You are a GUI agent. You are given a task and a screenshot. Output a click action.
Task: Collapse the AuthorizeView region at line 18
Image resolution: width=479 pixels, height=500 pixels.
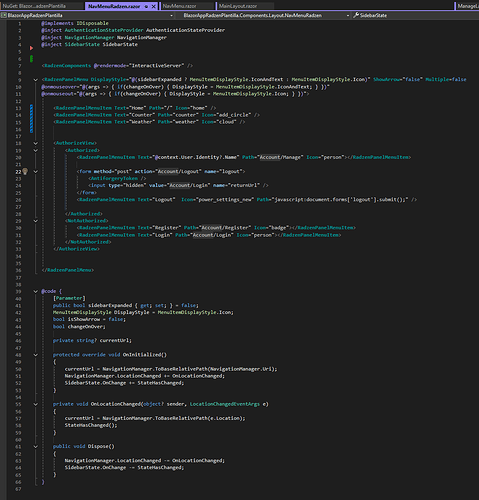click(36, 143)
